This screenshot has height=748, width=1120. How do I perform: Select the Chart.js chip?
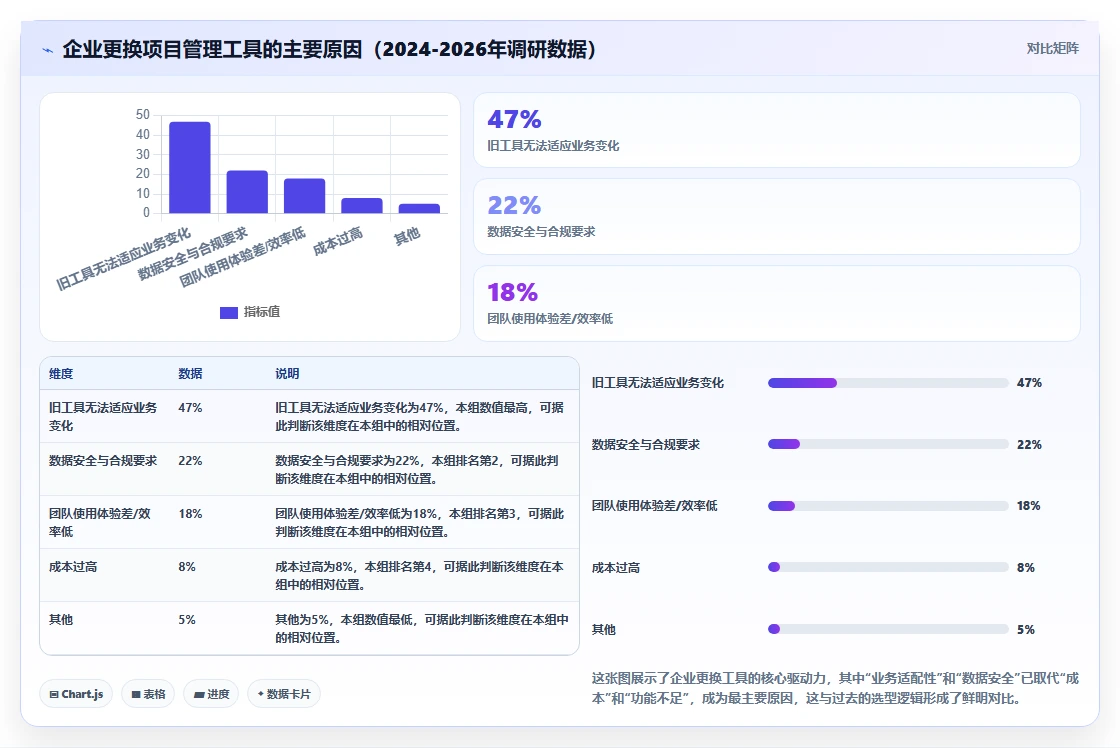[76, 694]
